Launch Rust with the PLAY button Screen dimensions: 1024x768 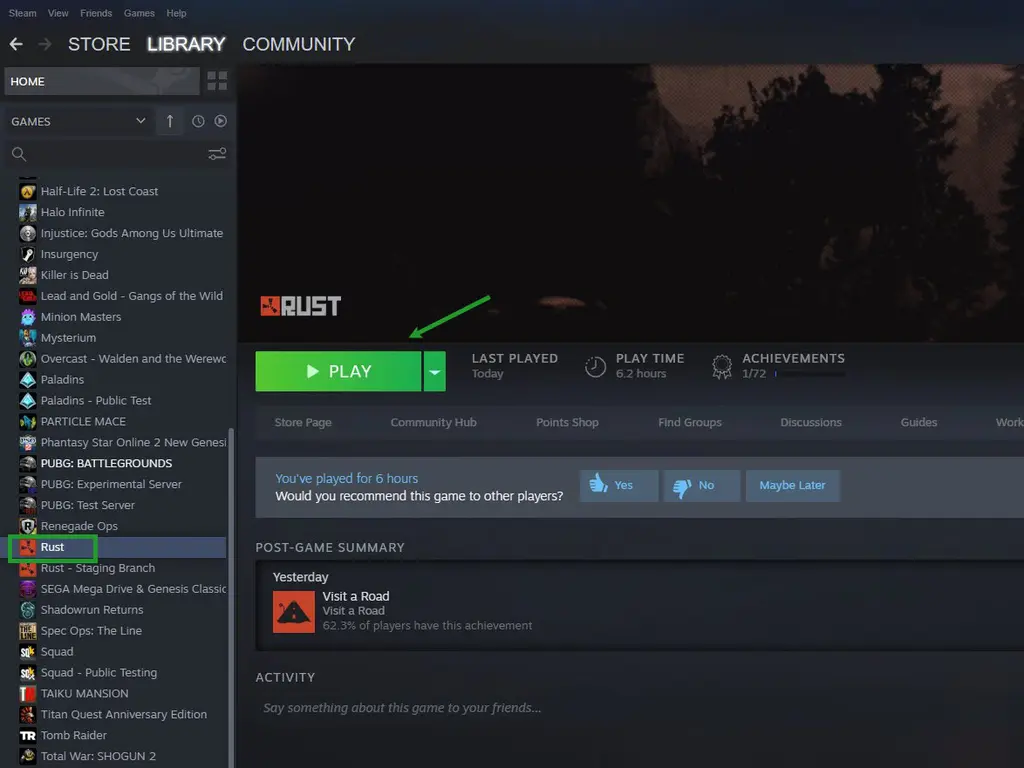click(338, 372)
